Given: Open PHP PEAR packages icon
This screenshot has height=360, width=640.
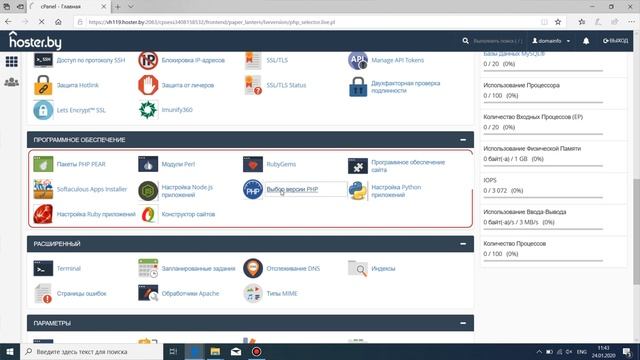Looking at the screenshot, I should coord(43,164).
